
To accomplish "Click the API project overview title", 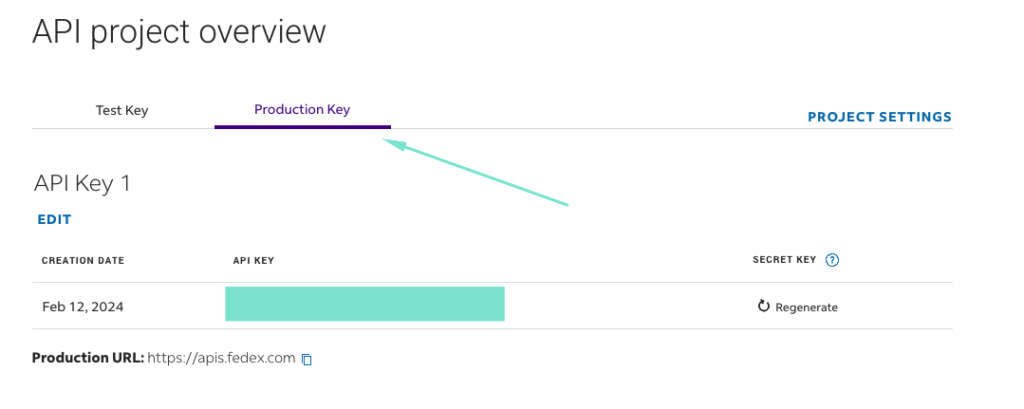I will click(179, 31).
